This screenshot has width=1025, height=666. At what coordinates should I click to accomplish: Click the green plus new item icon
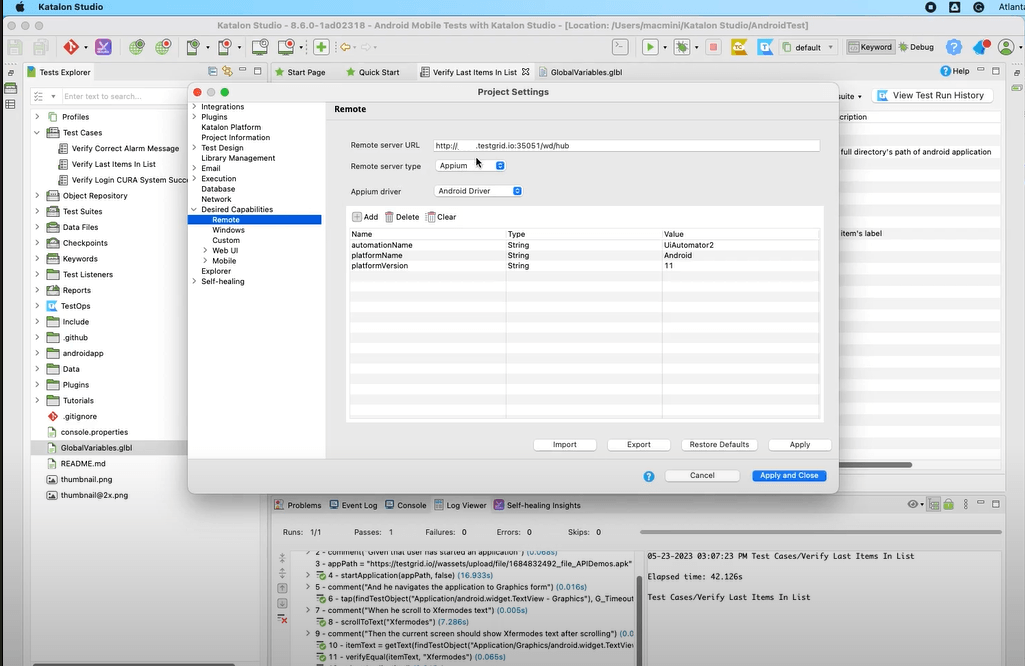point(321,47)
